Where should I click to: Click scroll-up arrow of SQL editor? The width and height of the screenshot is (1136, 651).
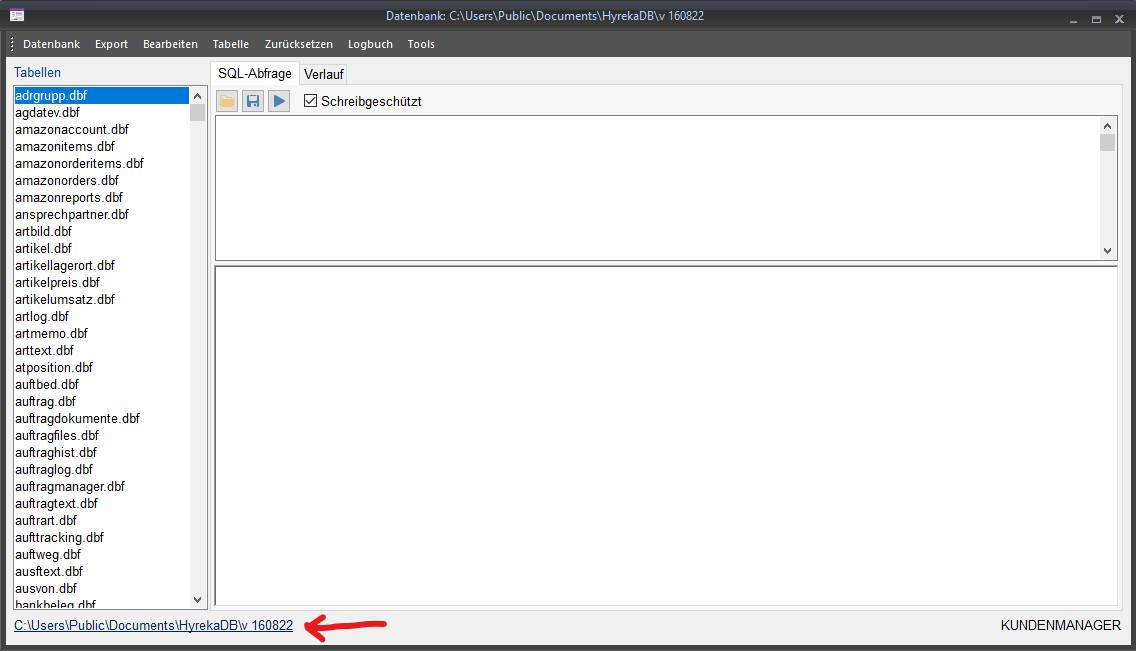[x=1107, y=126]
